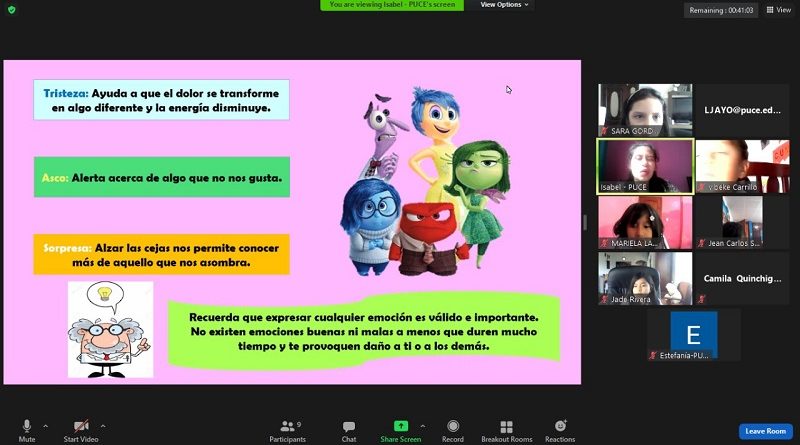The width and height of the screenshot is (800, 445).
Task: Click muted mic icon on Vibeke Carrillo tile
Action: (x=702, y=187)
